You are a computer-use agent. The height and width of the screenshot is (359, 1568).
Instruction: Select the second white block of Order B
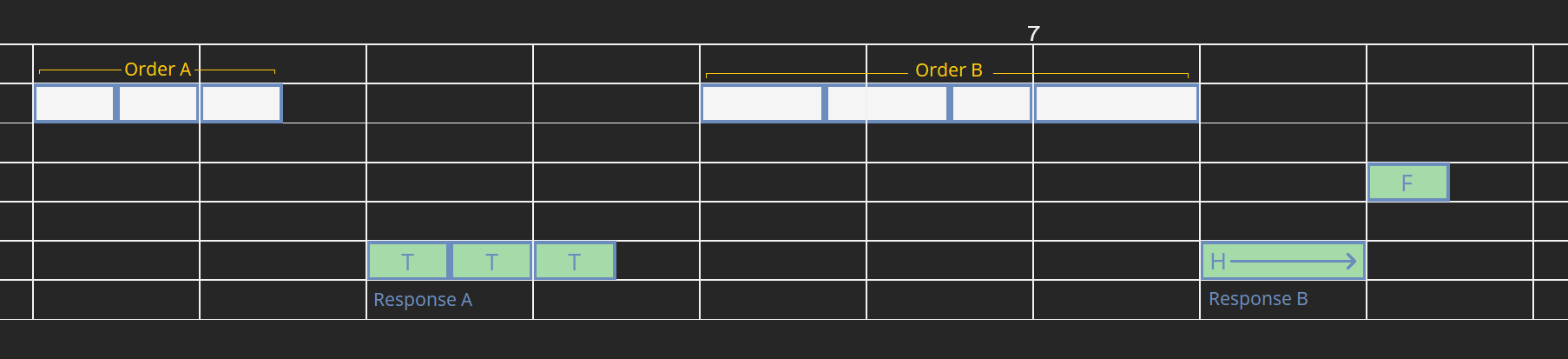[x=887, y=103]
